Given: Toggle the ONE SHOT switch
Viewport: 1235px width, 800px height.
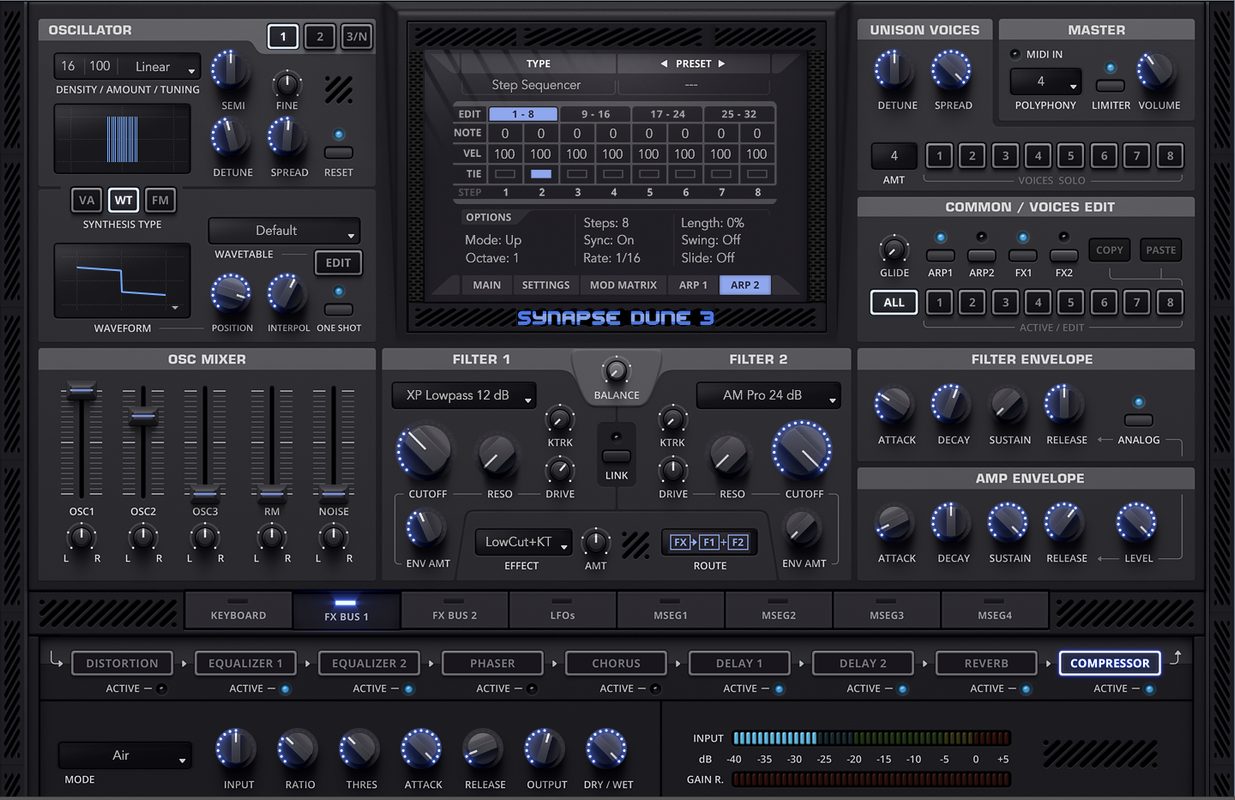Looking at the screenshot, I should tap(339, 309).
